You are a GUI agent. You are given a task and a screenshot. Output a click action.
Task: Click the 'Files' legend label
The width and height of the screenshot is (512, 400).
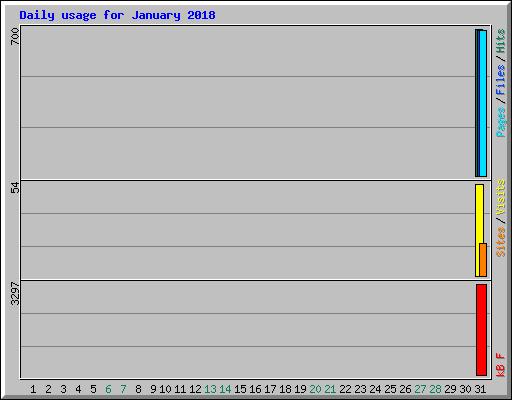(x=500, y=80)
